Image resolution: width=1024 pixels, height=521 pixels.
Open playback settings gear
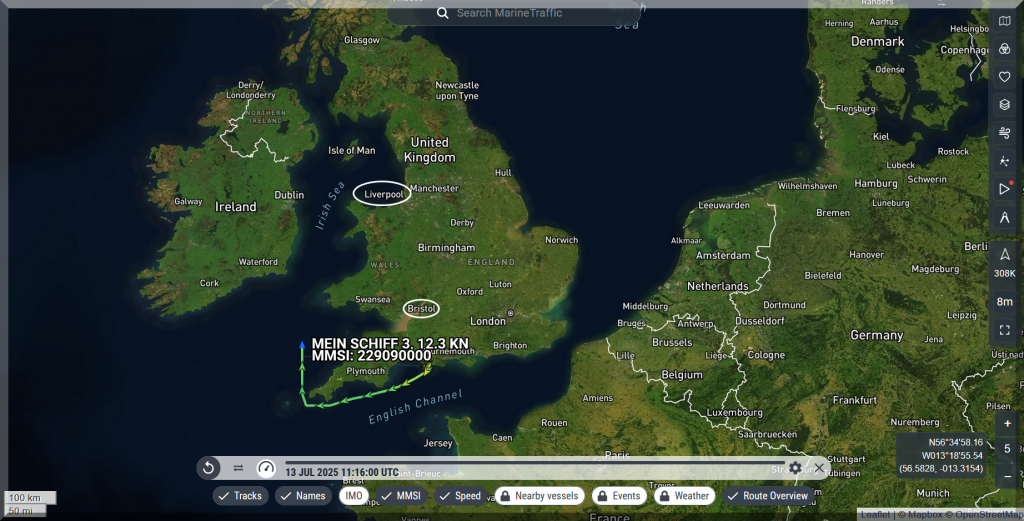[795, 467]
